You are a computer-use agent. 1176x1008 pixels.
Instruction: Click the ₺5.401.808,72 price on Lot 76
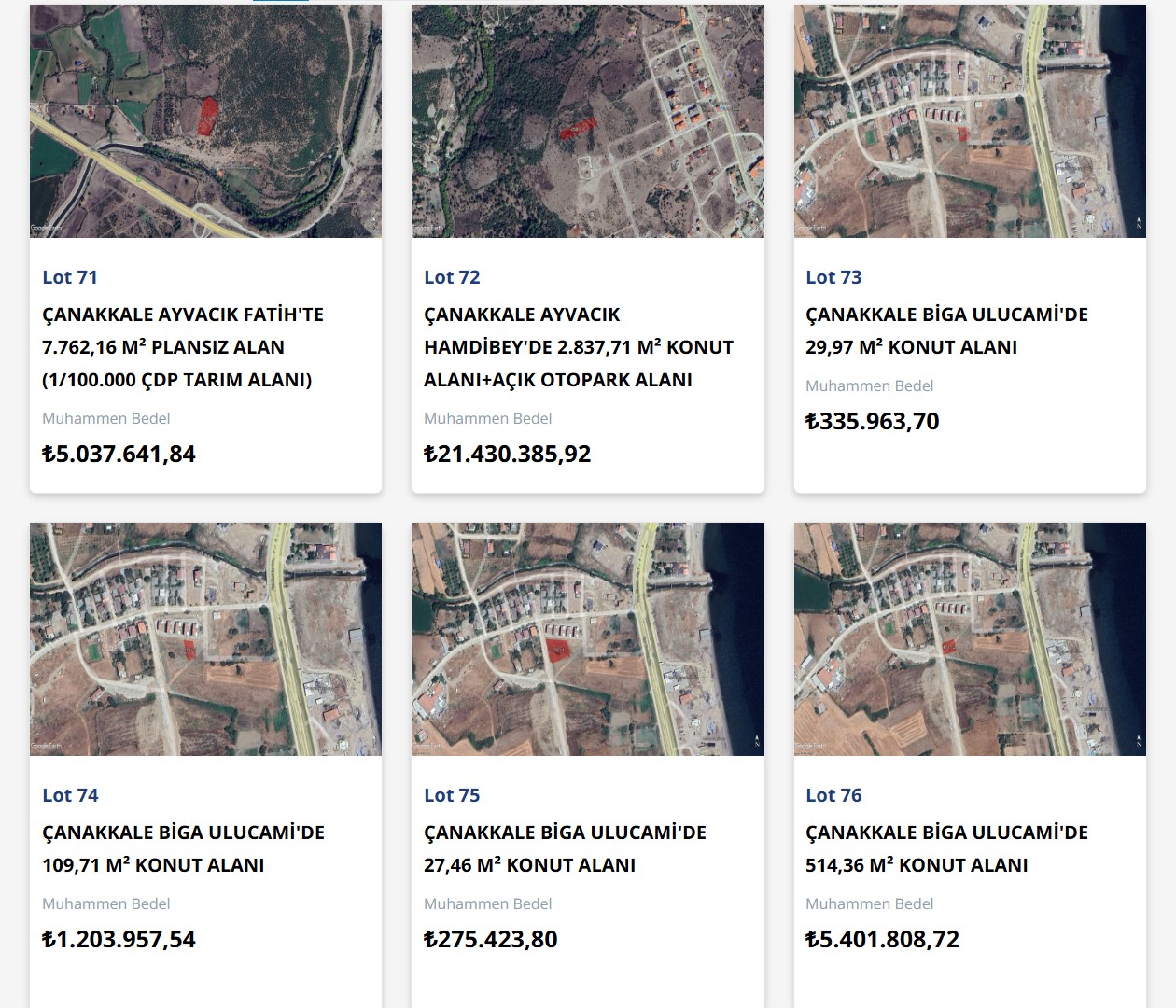coord(882,939)
